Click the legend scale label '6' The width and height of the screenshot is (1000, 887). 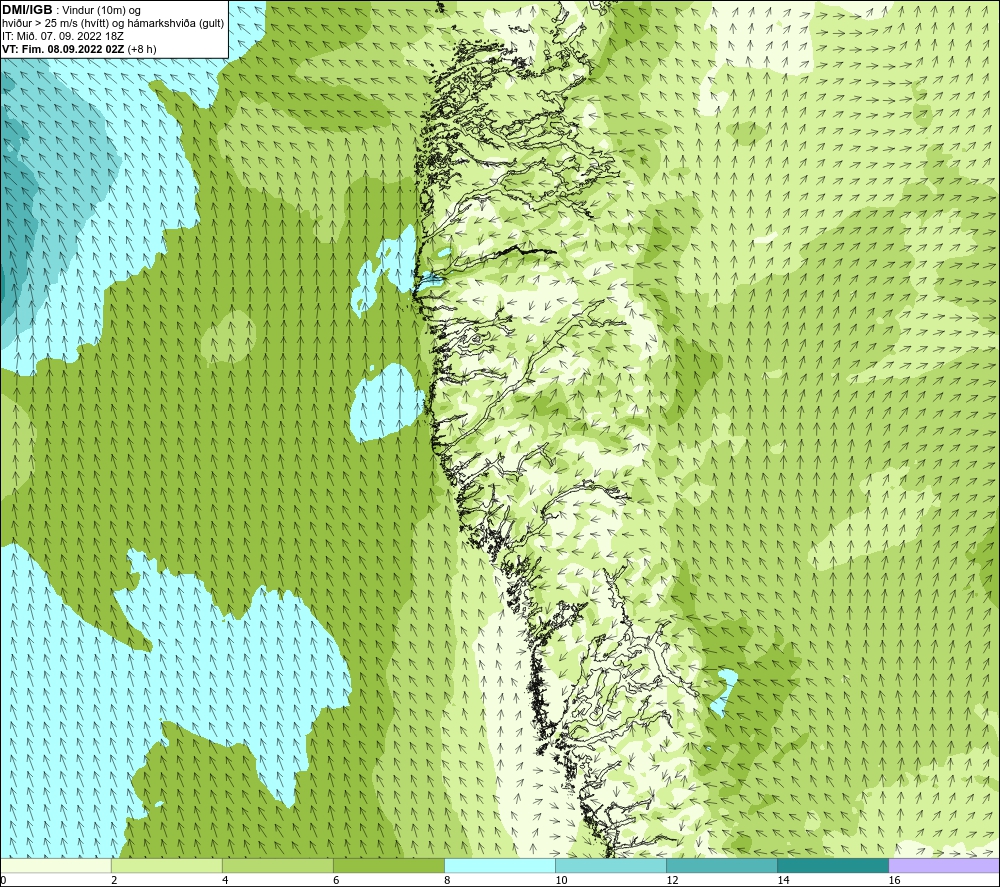336,881
